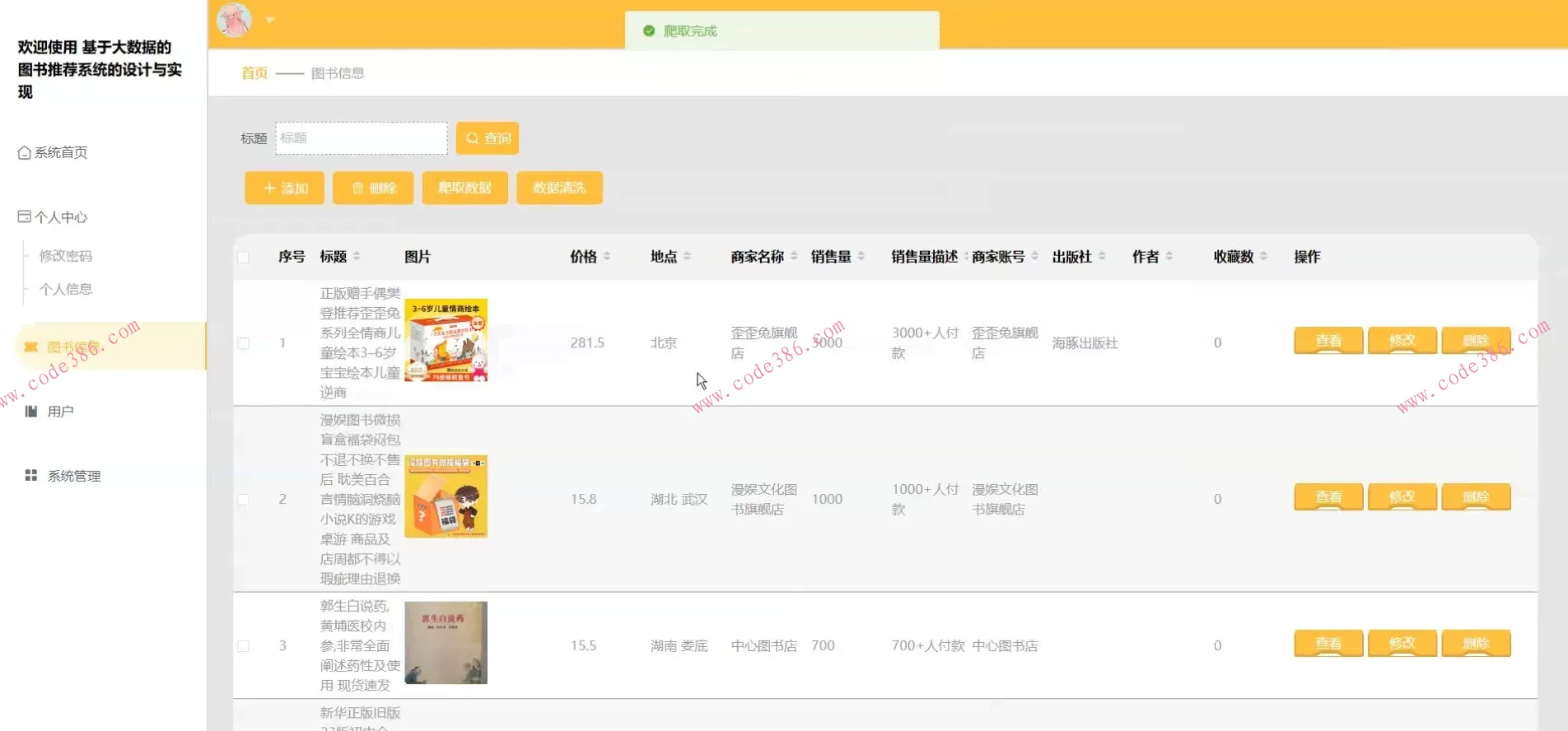
Task: Open the children's picture book thumbnail in row 1
Action: pyautogui.click(x=446, y=340)
